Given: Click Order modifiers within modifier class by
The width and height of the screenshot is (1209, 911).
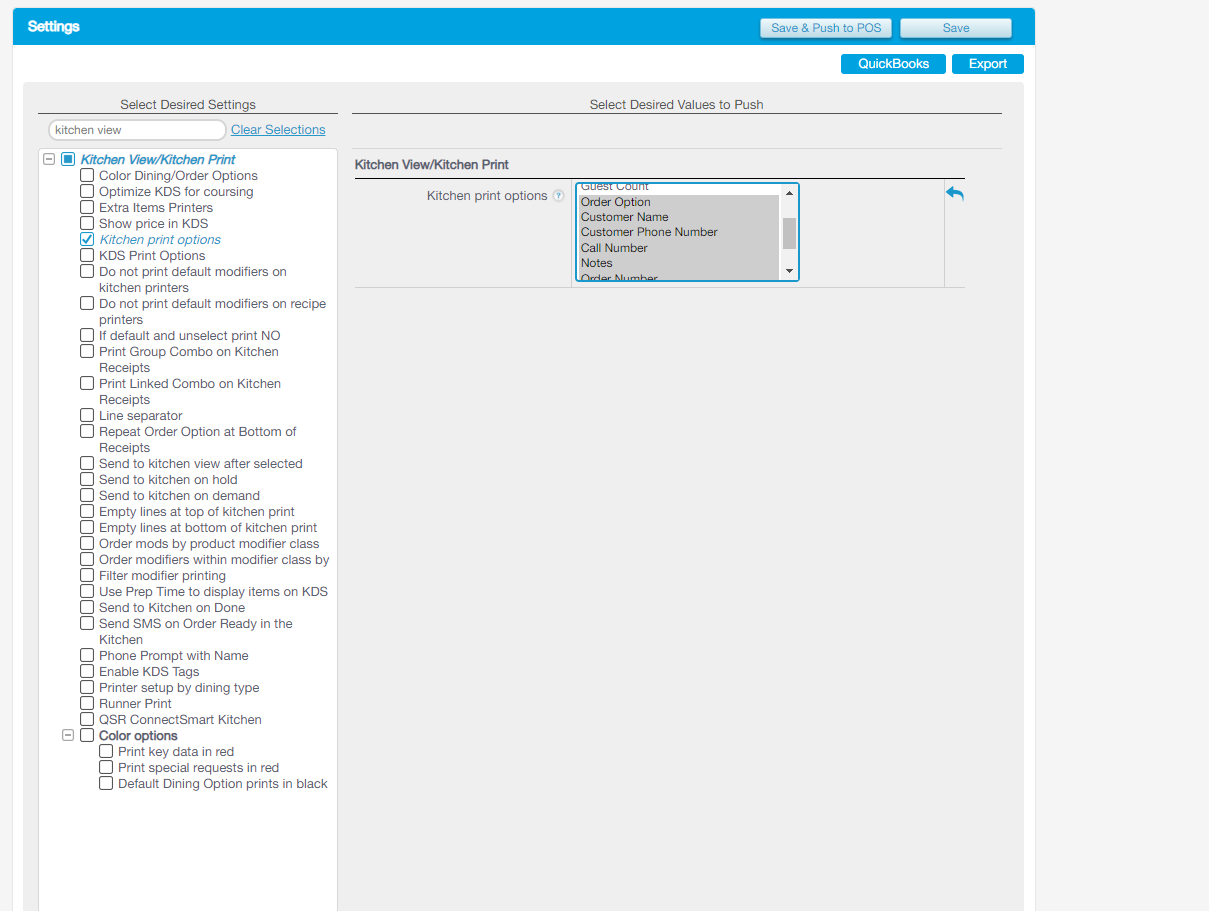Looking at the screenshot, I should point(214,559).
